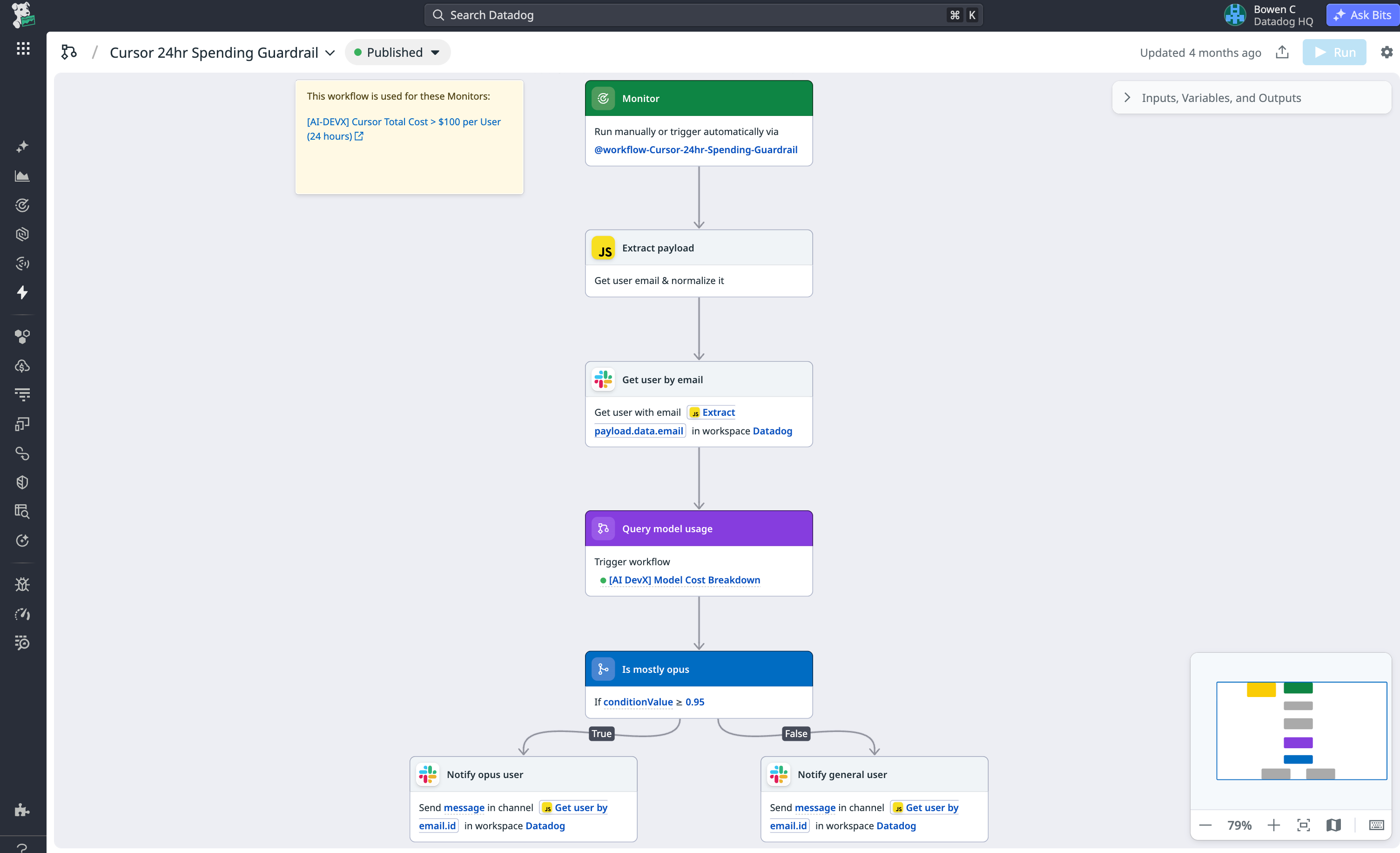1400x853 pixels.
Task: Show keyboard shortcuts icon
Action: point(1376,825)
